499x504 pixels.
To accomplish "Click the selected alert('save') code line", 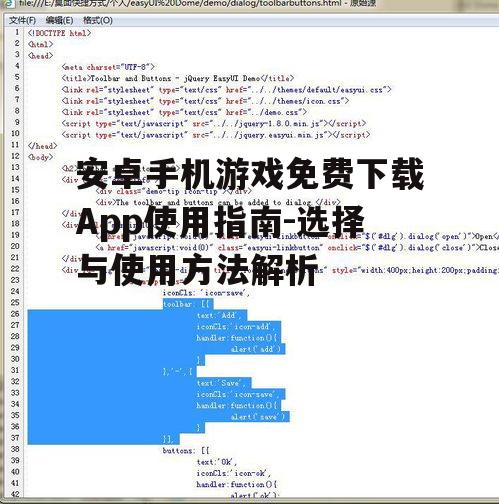I will pyautogui.click(x=258, y=417).
